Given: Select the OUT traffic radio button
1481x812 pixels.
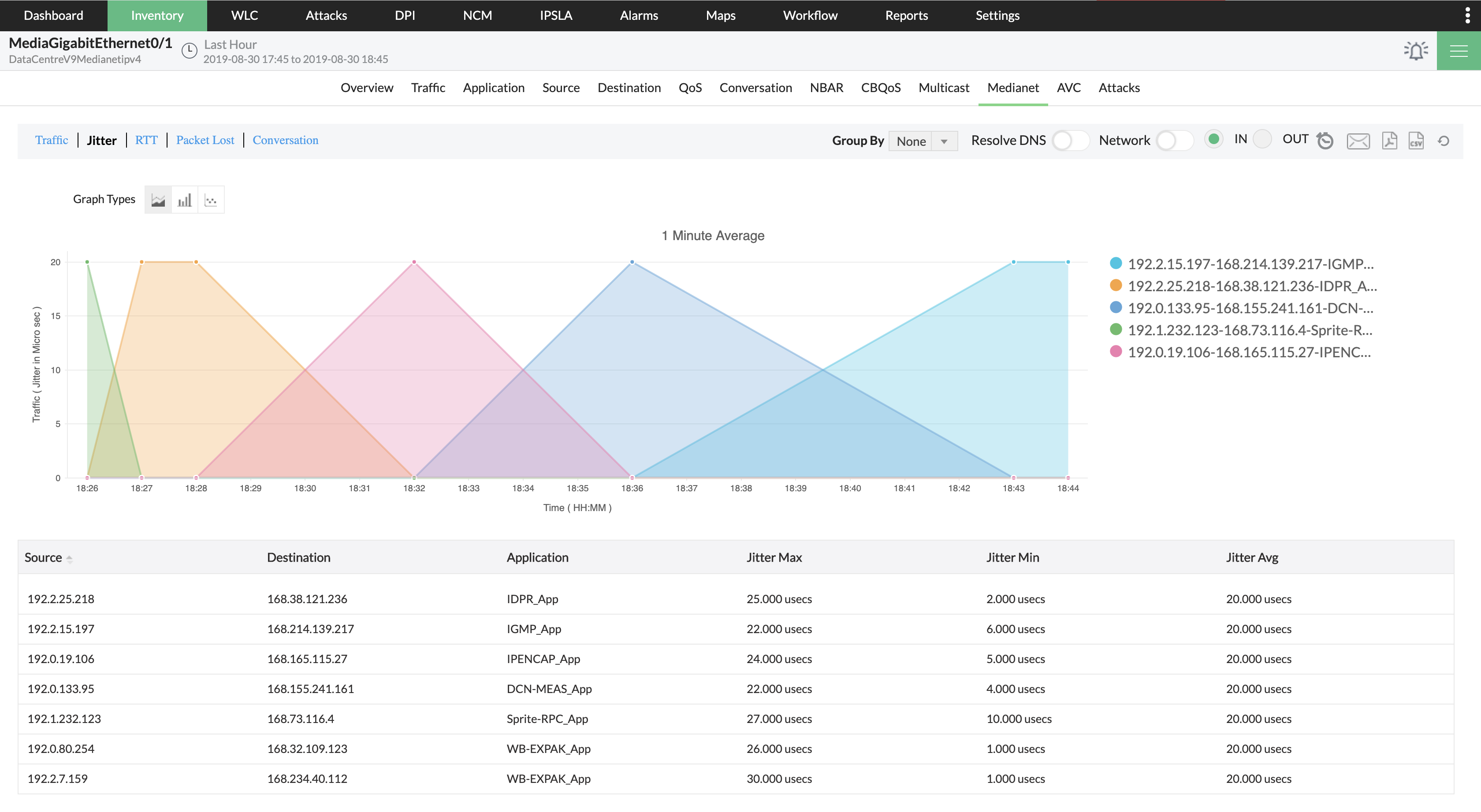Looking at the screenshot, I should coord(1262,138).
